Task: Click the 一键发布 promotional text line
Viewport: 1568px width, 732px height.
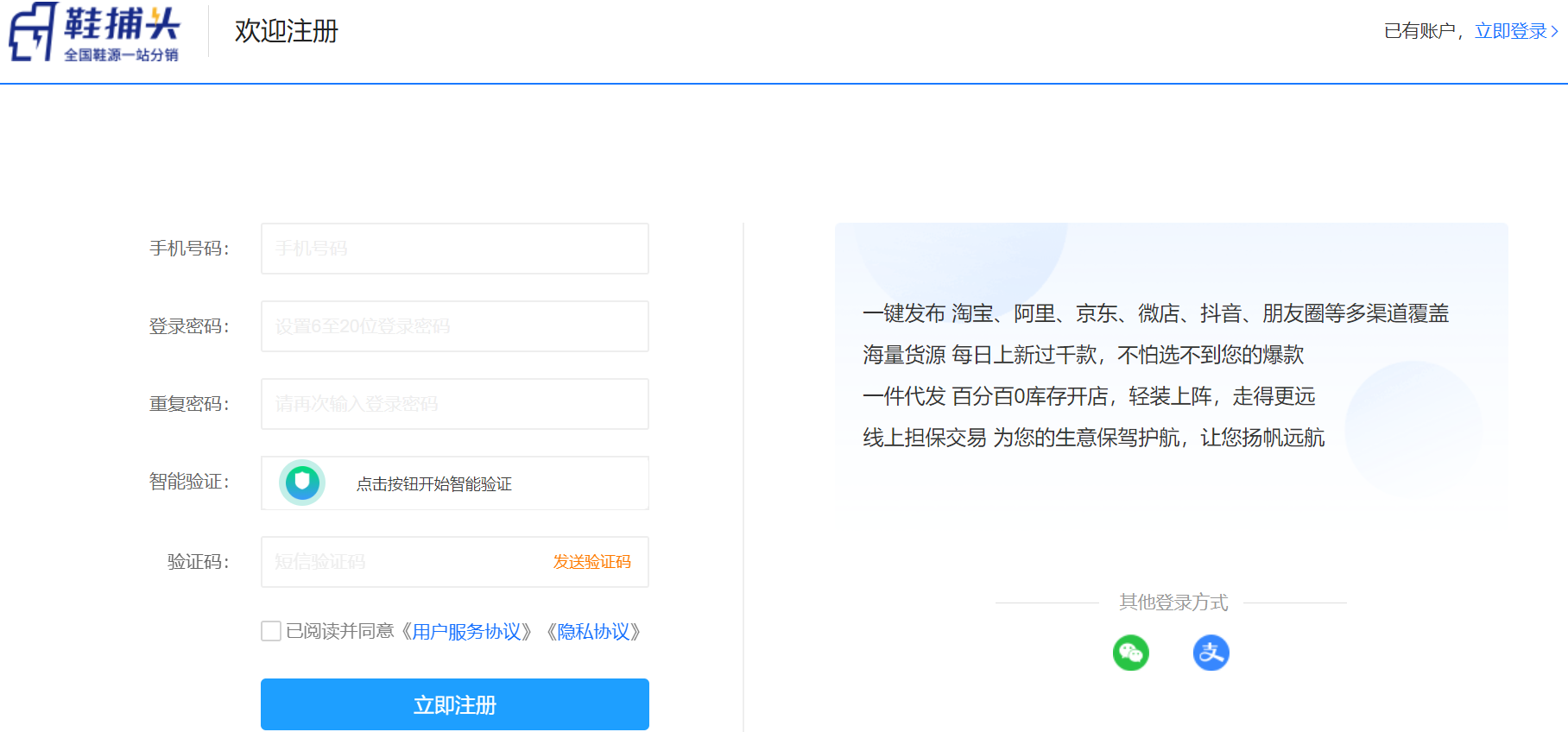Action: pyautogui.click(x=1154, y=313)
